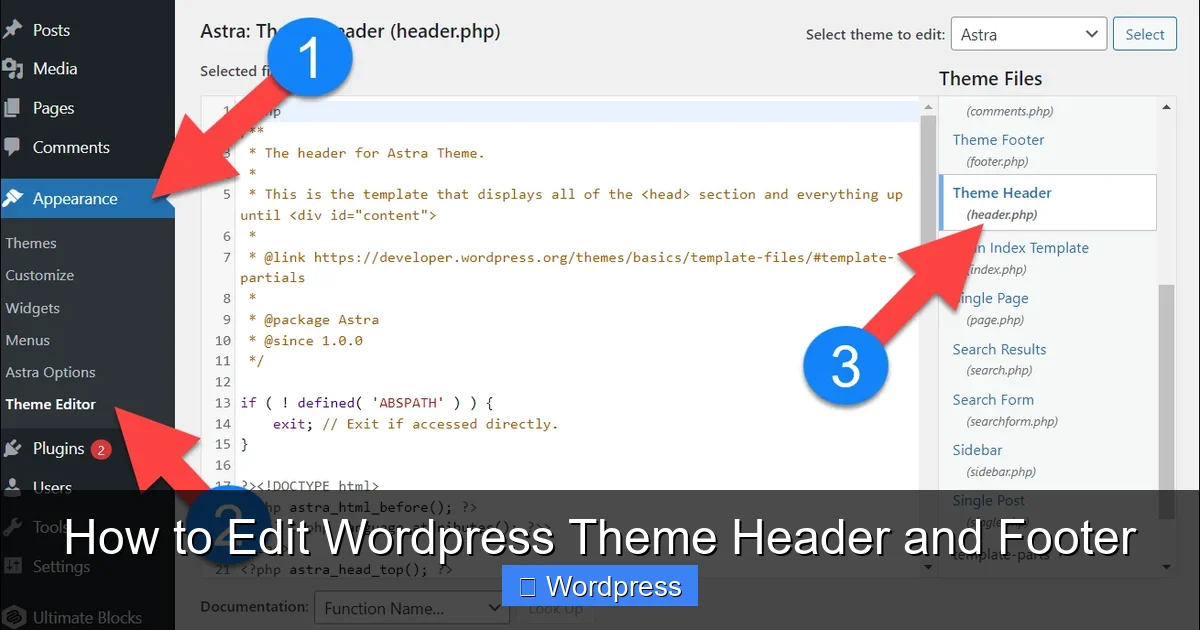Click the Comments speech bubble icon
This screenshot has width=1200, height=630.
point(13,147)
